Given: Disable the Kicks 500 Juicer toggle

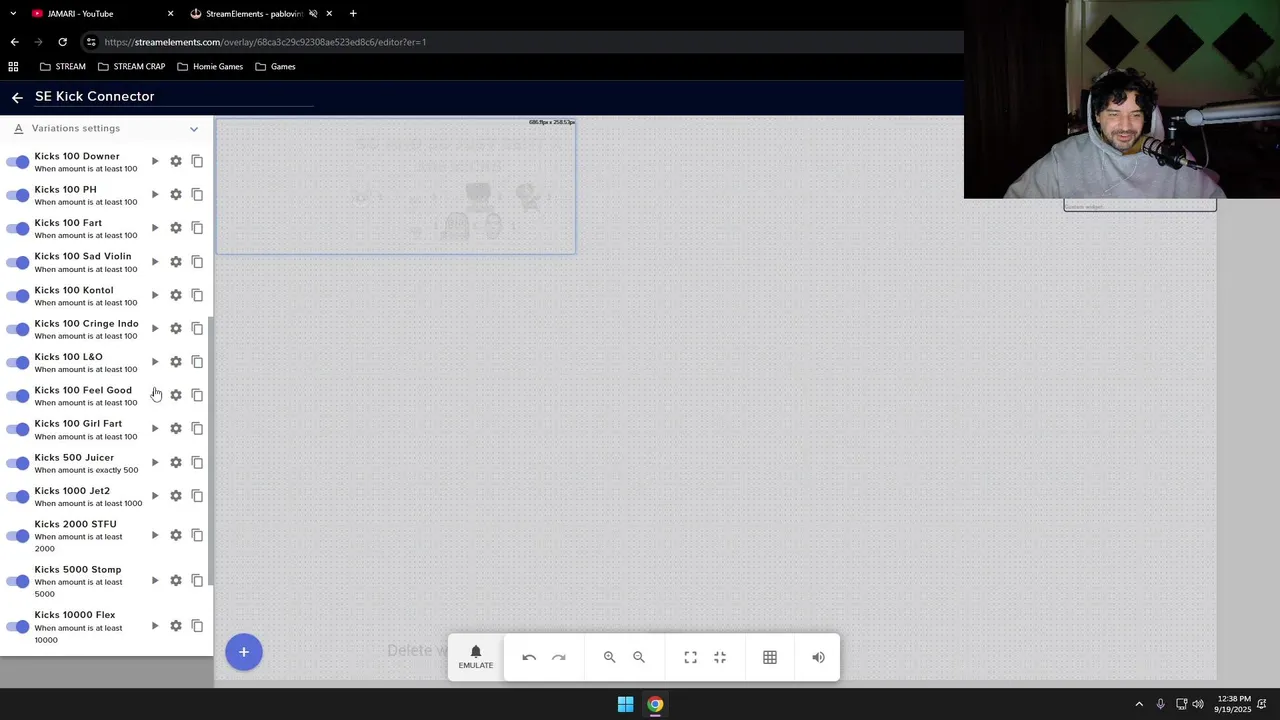Looking at the screenshot, I should (x=18, y=463).
